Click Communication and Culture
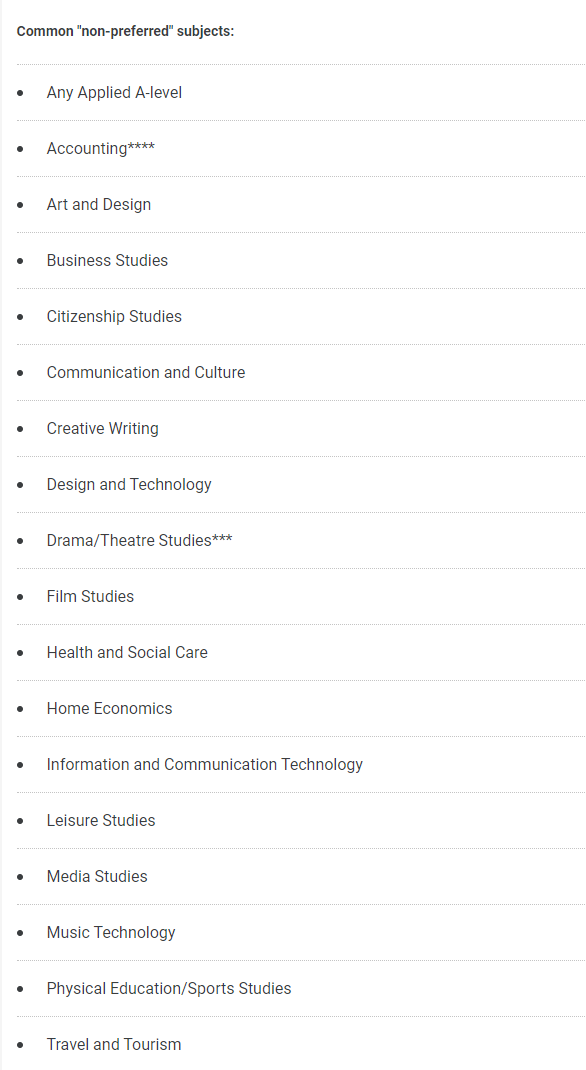The height and width of the screenshot is (1070, 586). pos(146,373)
